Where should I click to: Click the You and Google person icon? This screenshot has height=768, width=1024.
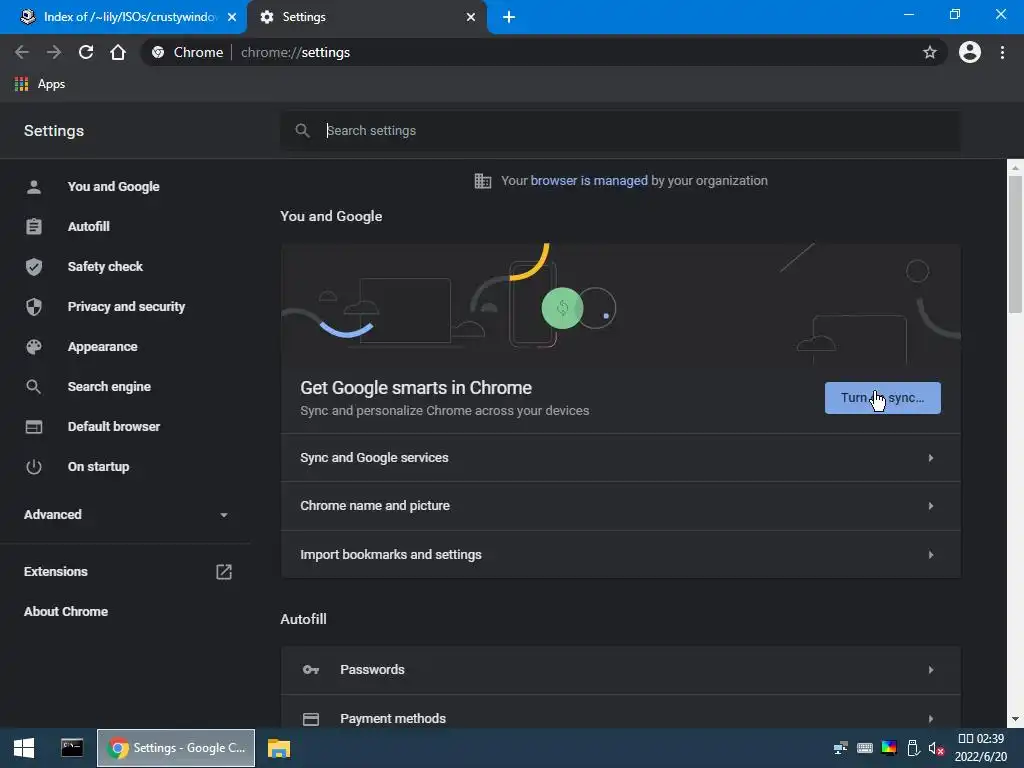click(34, 187)
